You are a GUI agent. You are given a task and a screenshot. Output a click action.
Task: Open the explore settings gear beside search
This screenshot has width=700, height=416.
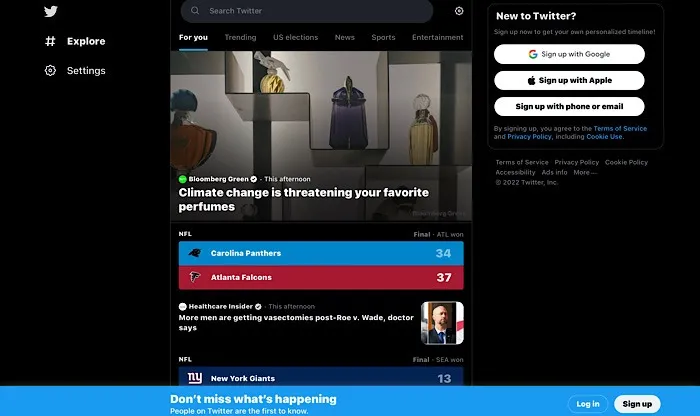pos(459,11)
